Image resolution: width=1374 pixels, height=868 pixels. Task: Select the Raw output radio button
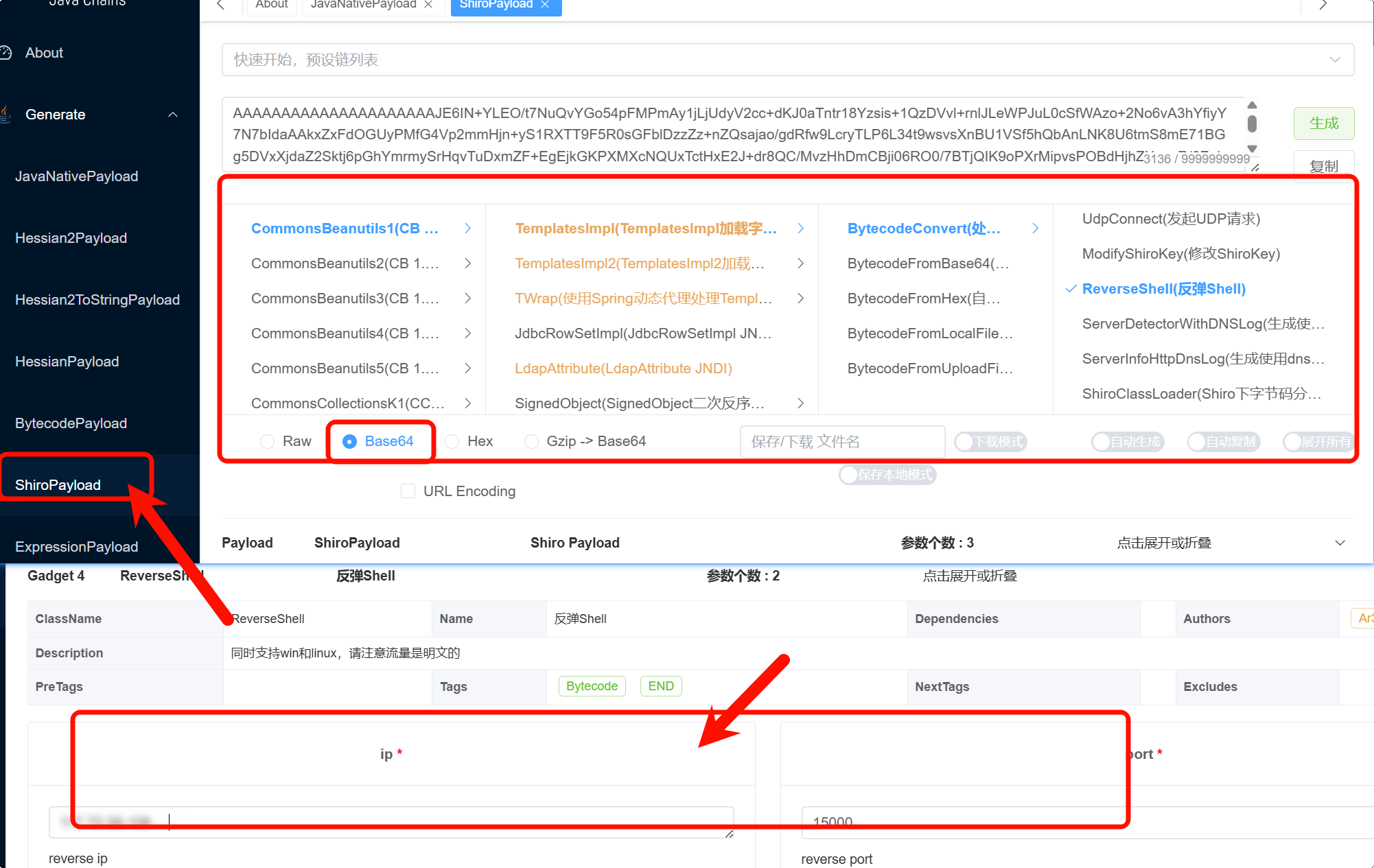coord(268,441)
